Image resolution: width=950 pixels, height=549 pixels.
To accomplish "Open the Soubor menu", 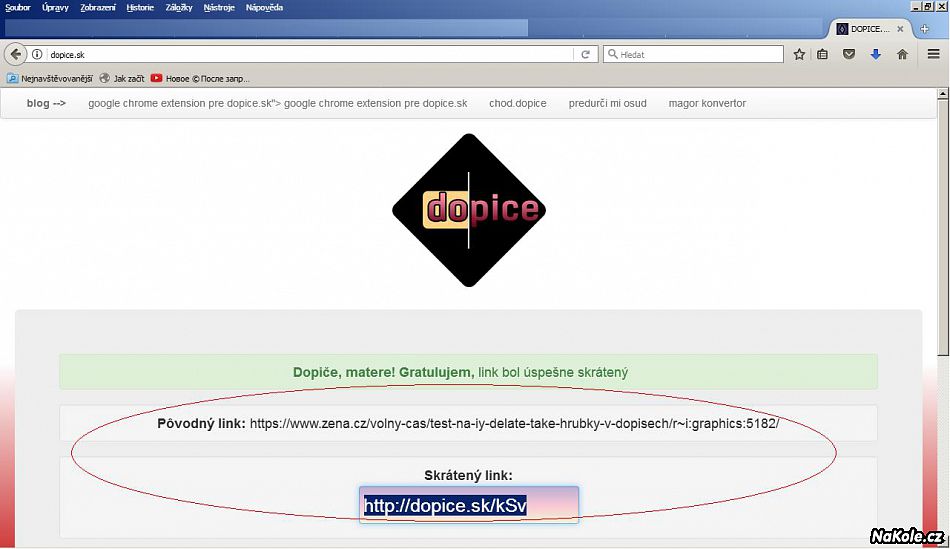I will coord(18,7).
